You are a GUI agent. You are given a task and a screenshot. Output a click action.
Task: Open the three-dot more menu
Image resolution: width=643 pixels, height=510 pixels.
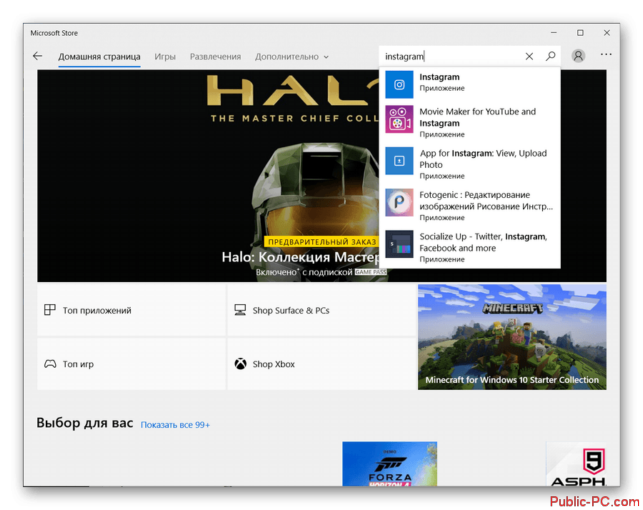tap(606, 55)
